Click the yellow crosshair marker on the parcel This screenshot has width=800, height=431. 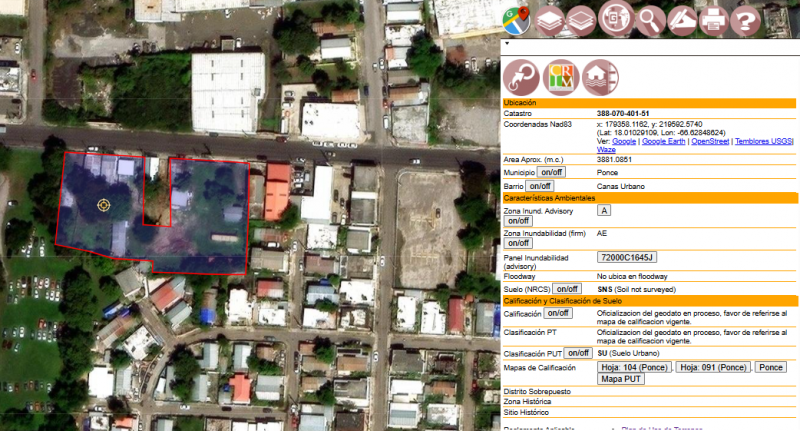click(x=103, y=204)
